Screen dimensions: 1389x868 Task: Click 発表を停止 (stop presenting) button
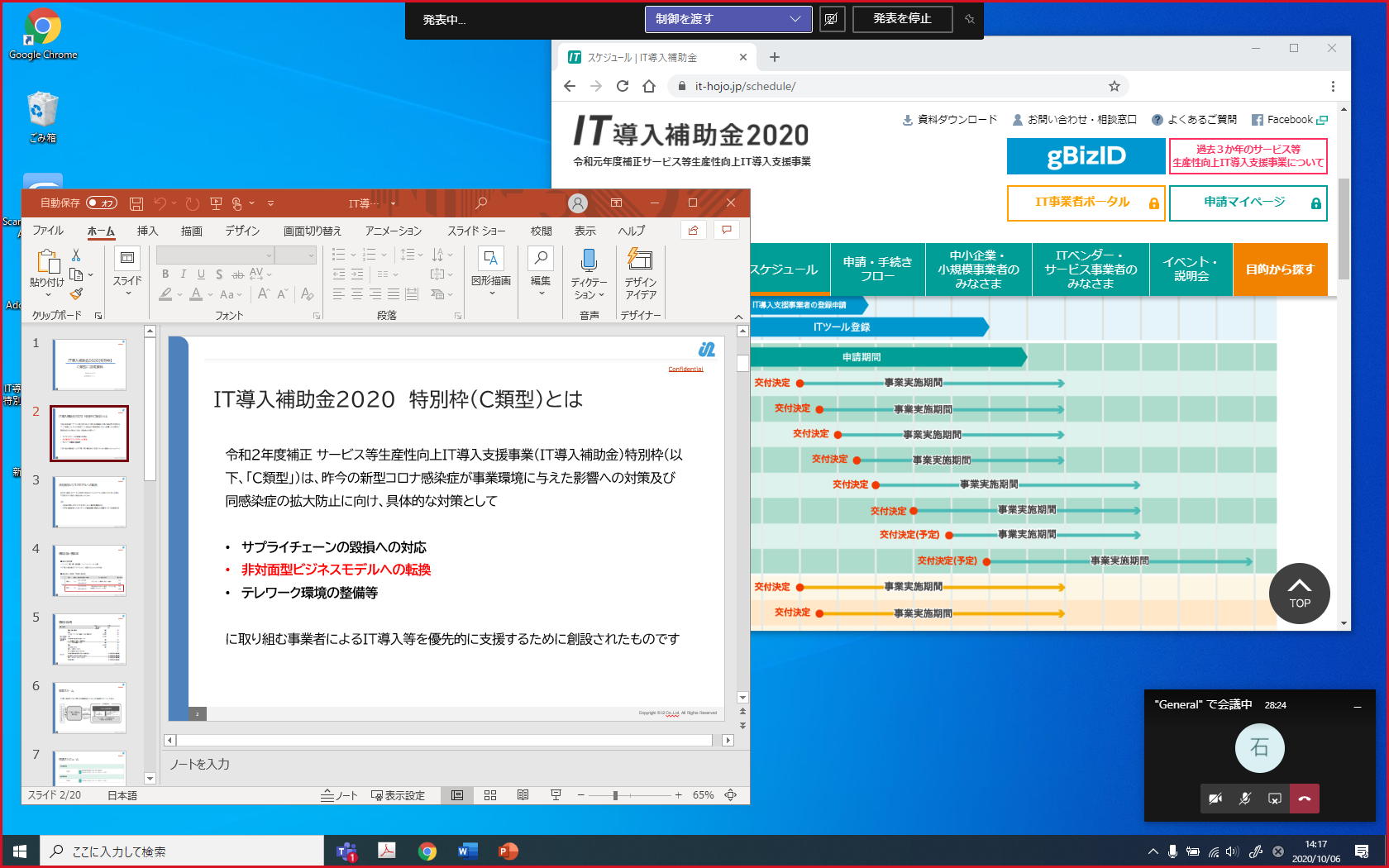click(x=902, y=19)
